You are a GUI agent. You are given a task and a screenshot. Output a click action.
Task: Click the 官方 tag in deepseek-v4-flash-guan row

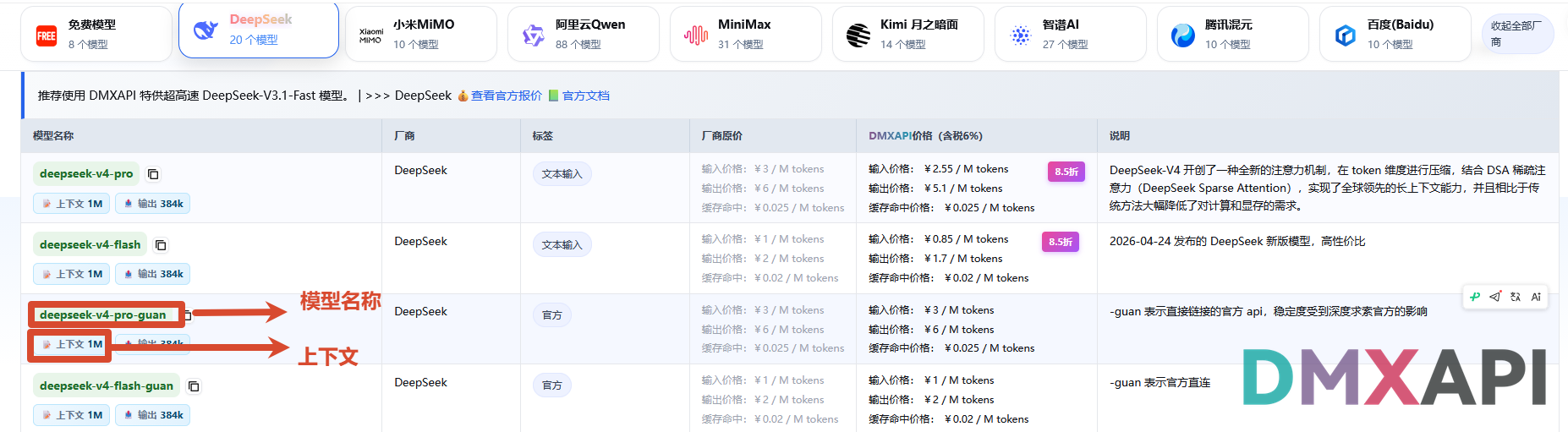[x=552, y=386]
